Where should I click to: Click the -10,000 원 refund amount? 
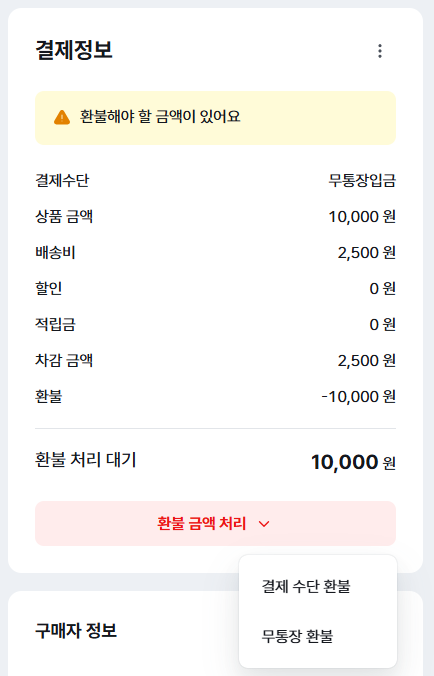(359, 396)
